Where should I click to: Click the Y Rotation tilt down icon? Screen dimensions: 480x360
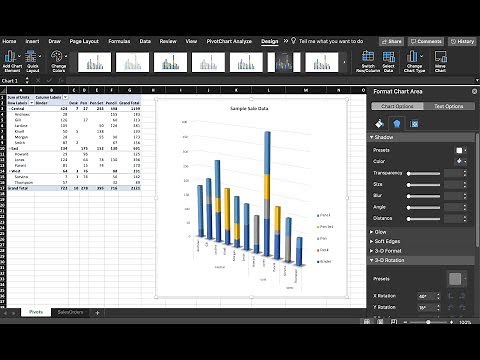[x=462, y=307]
